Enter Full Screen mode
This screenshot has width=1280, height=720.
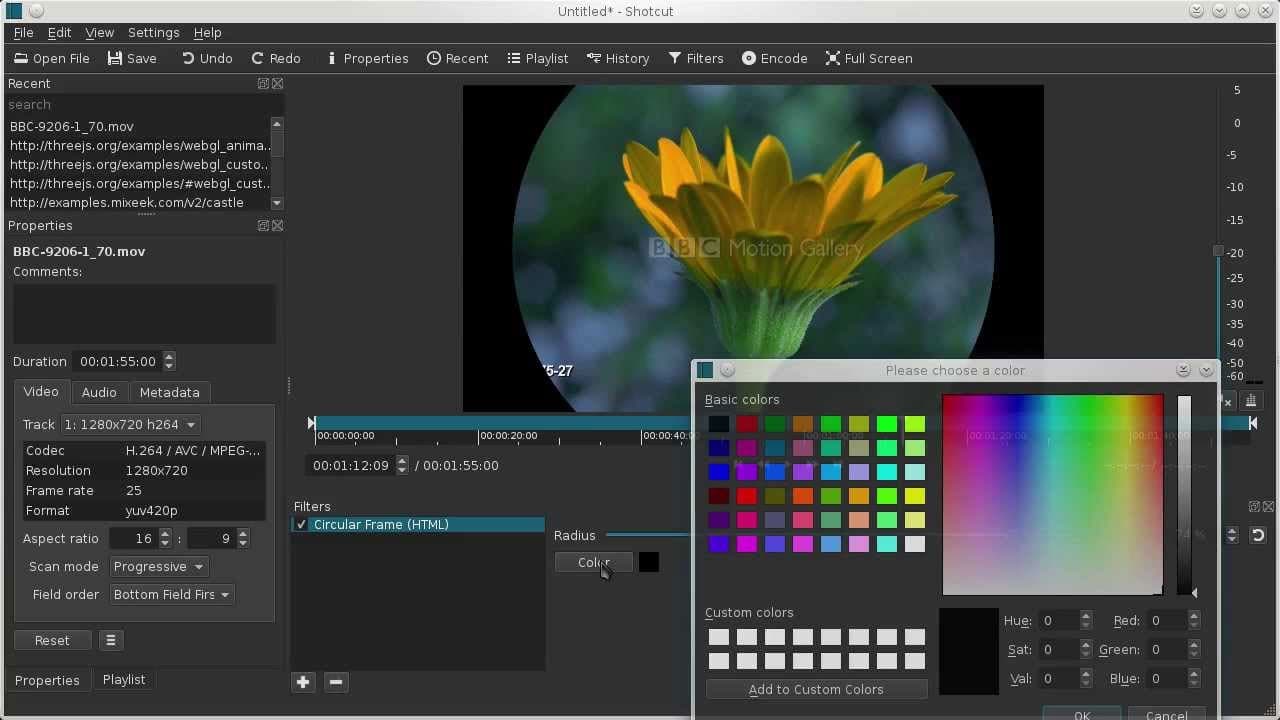point(868,58)
